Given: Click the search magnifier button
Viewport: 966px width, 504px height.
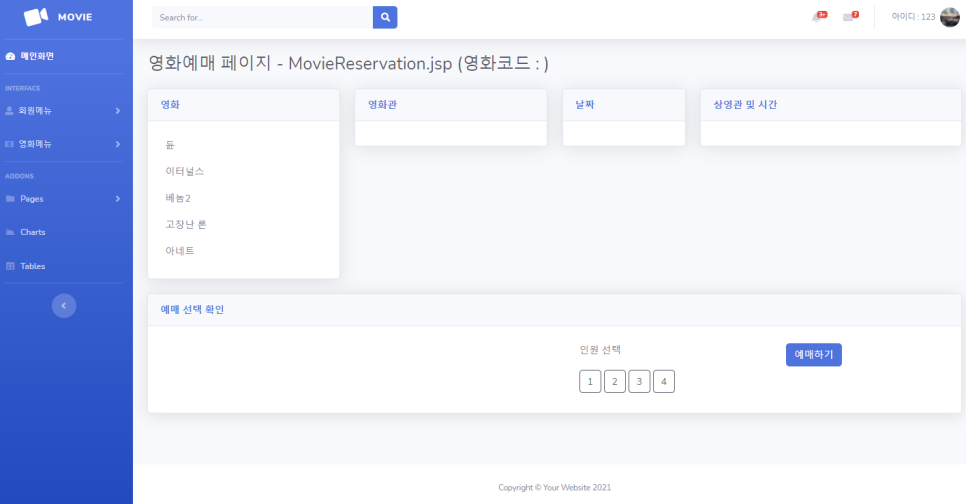Looking at the screenshot, I should 385,17.
